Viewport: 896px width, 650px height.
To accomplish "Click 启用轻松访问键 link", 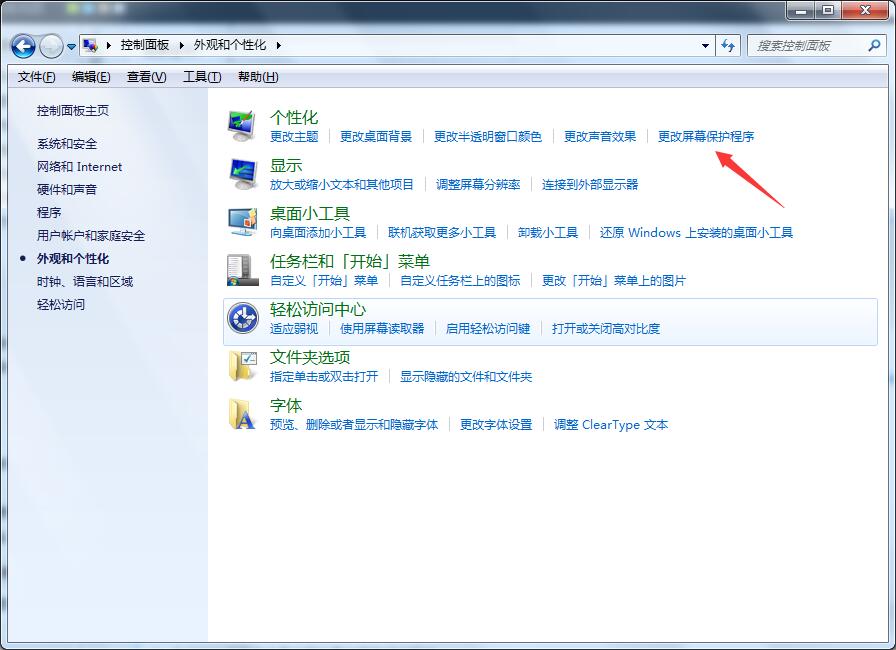I will click(x=488, y=328).
